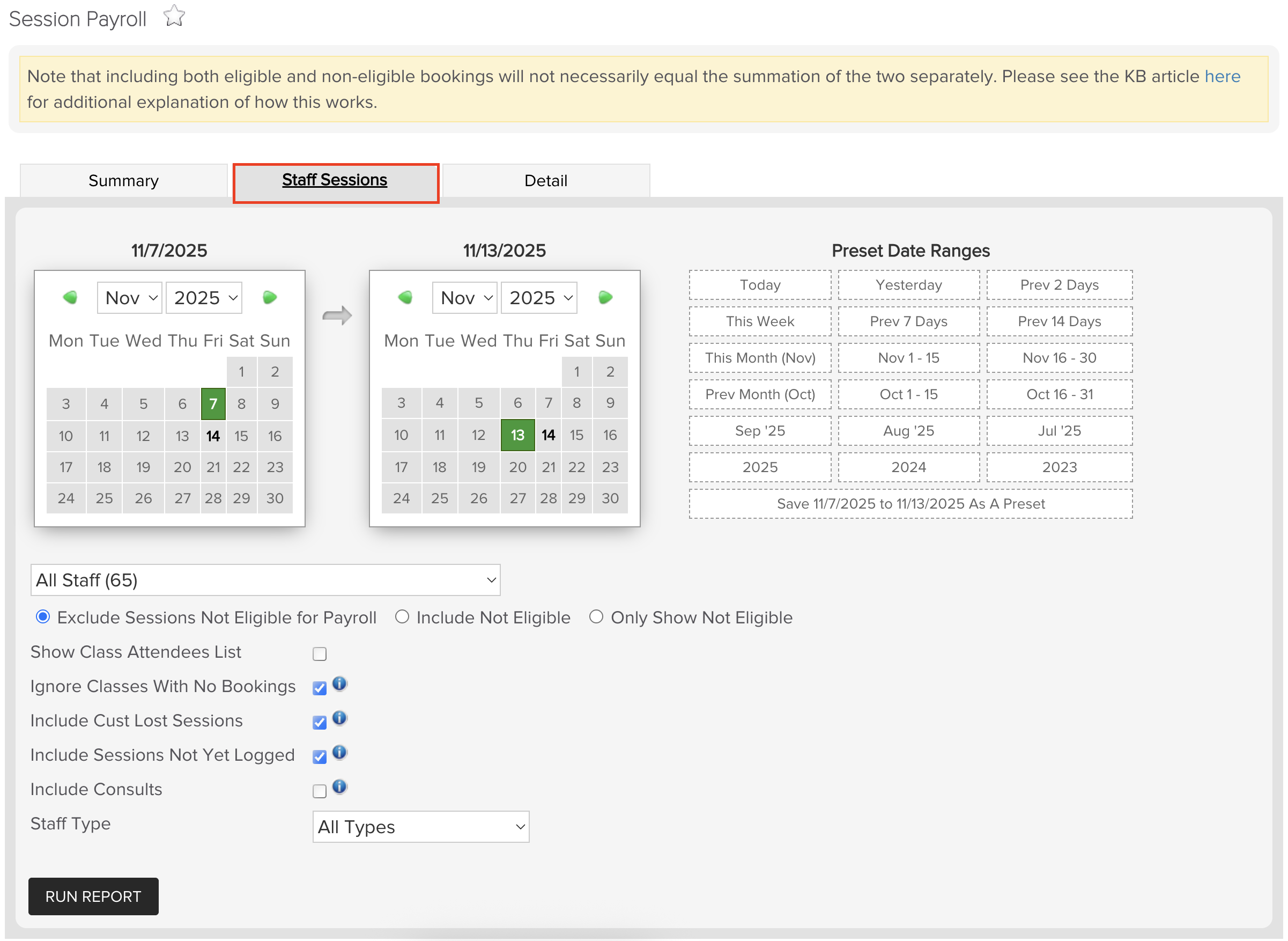Go to next month in start calendar
The width and height of the screenshot is (1288, 941).
coord(270,297)
